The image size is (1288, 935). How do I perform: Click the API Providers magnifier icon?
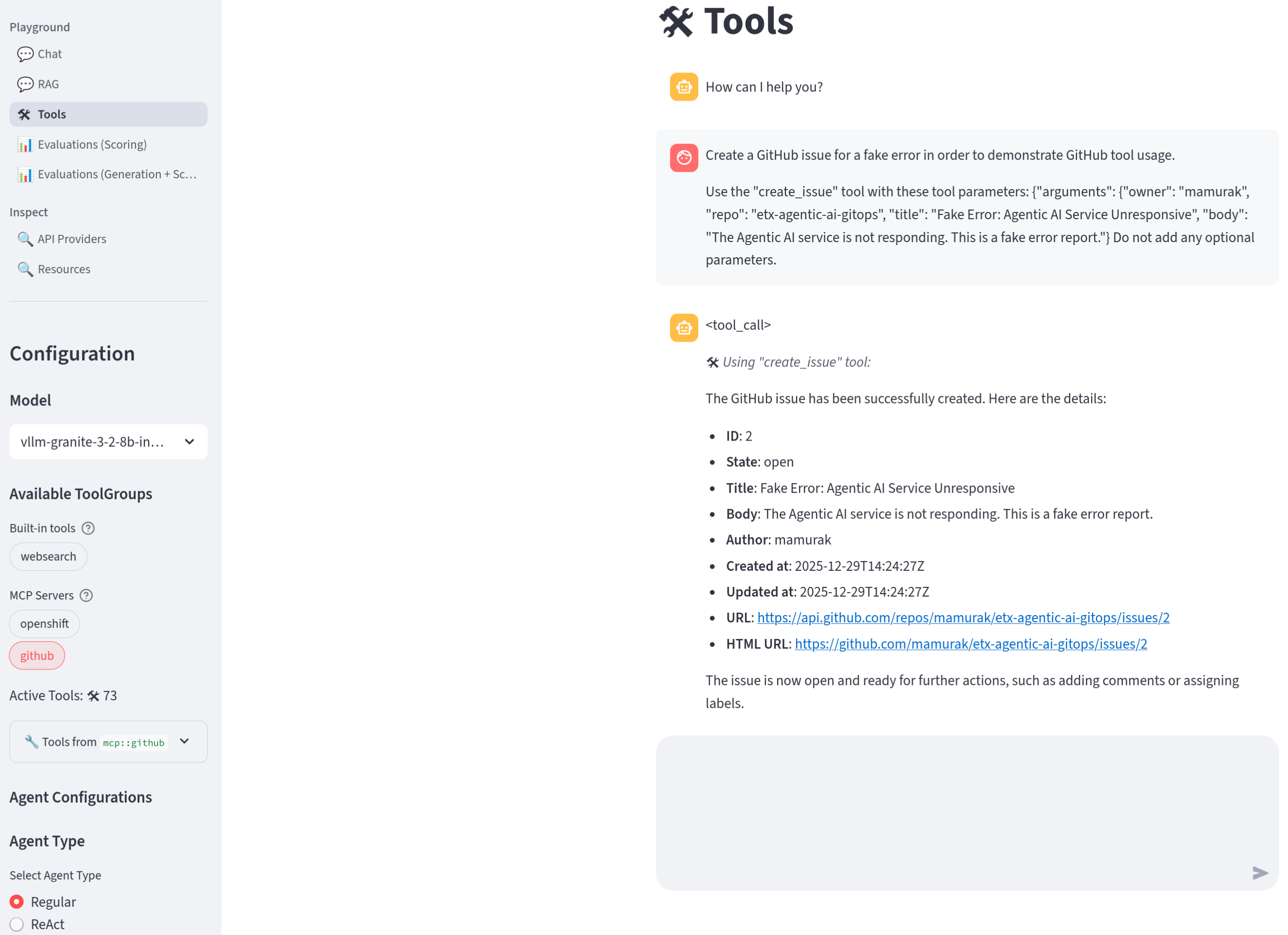tap(25, 239)
